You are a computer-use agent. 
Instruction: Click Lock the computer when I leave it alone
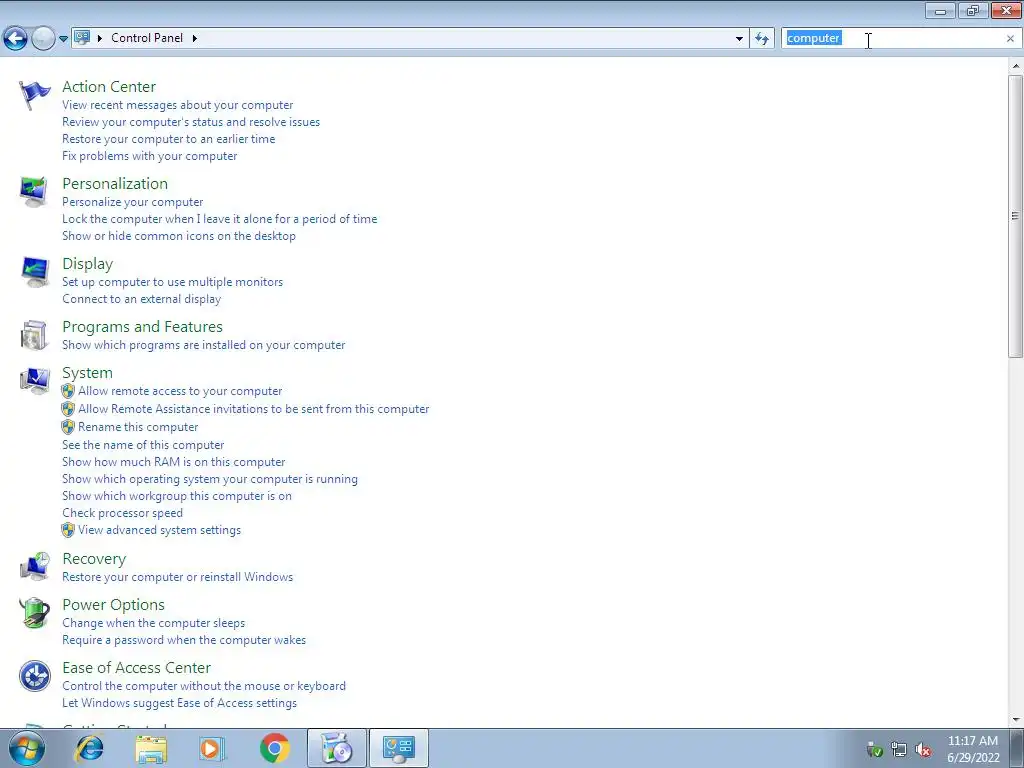click(219, 219)
